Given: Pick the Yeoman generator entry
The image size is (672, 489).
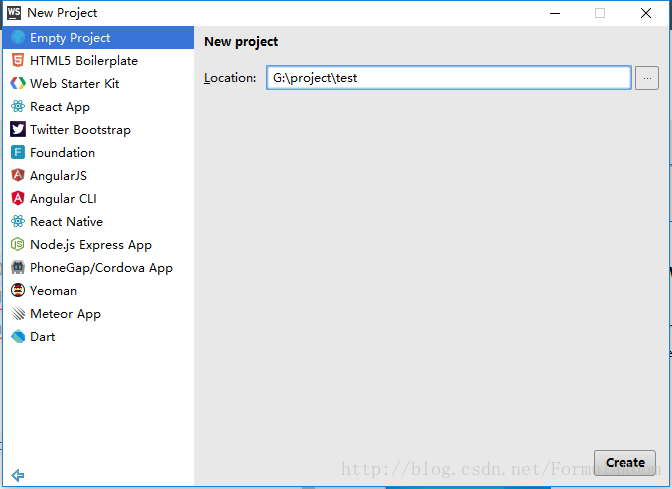Looking at the screenshot, I should tap(98, 290).
